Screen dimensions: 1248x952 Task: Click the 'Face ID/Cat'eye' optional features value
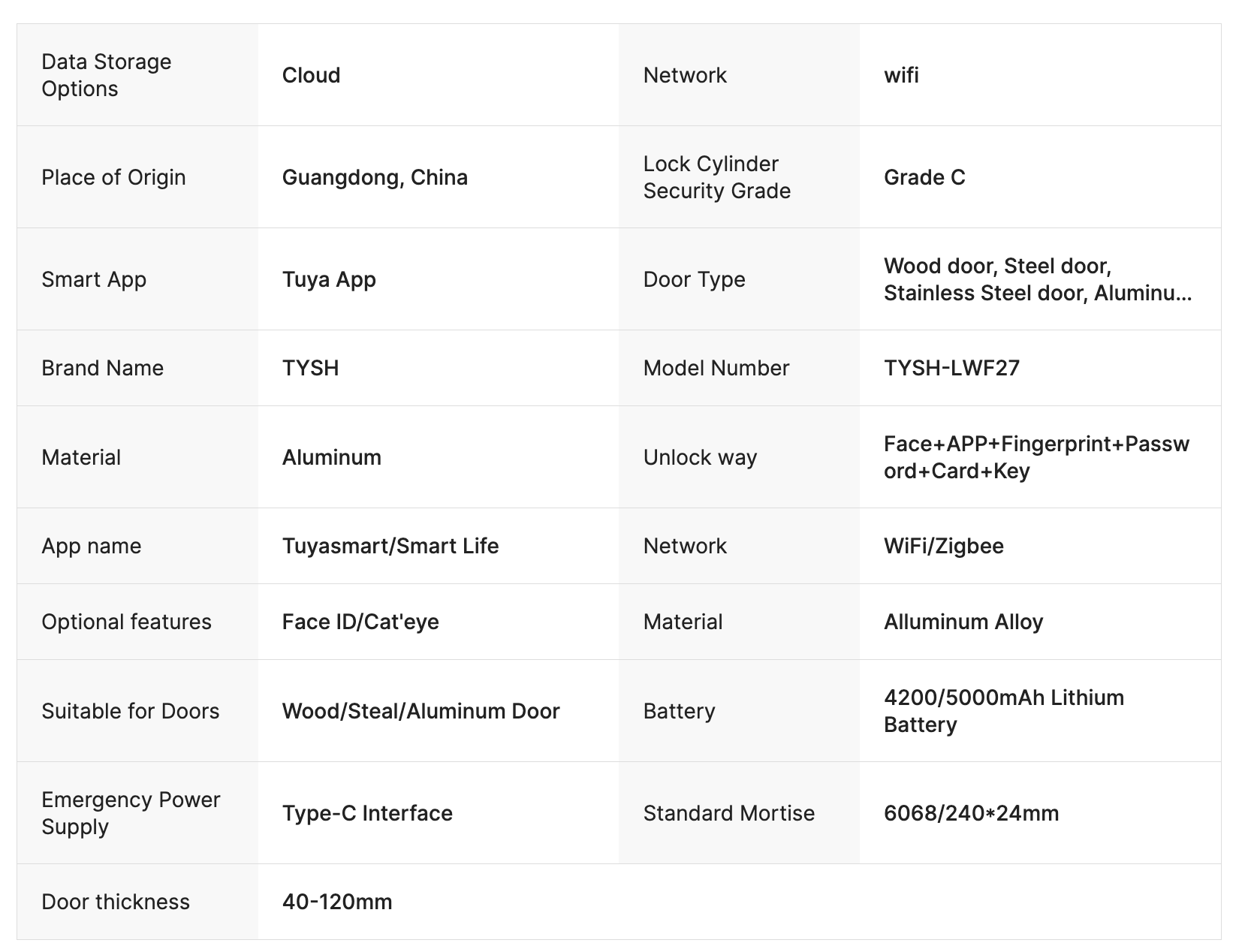pos(360,622)
